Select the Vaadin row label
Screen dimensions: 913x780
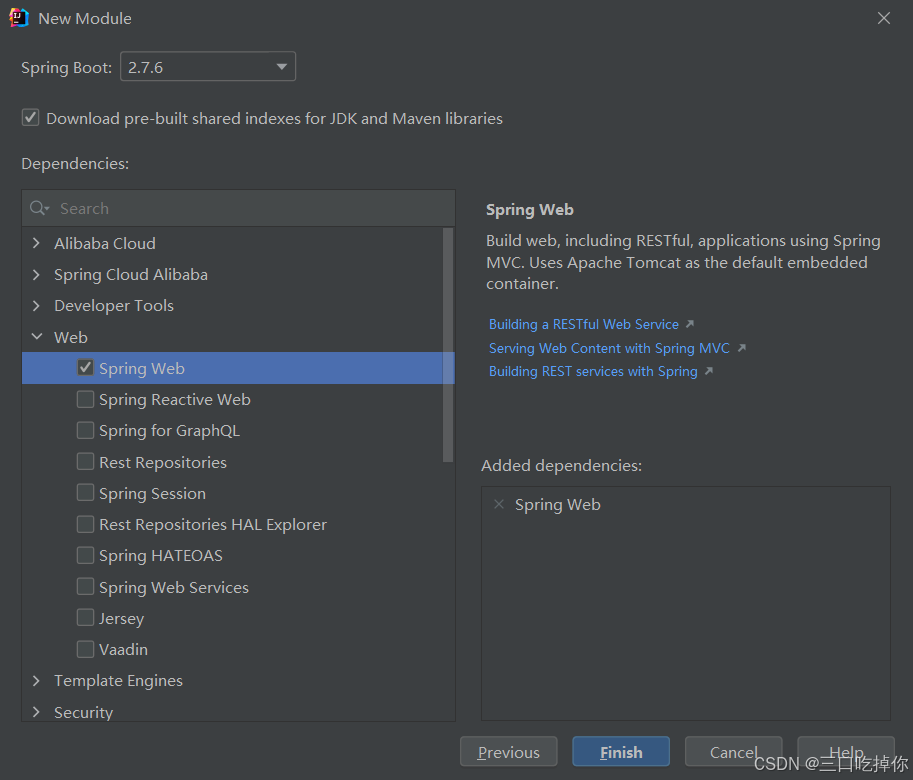(x=123, y=650)
